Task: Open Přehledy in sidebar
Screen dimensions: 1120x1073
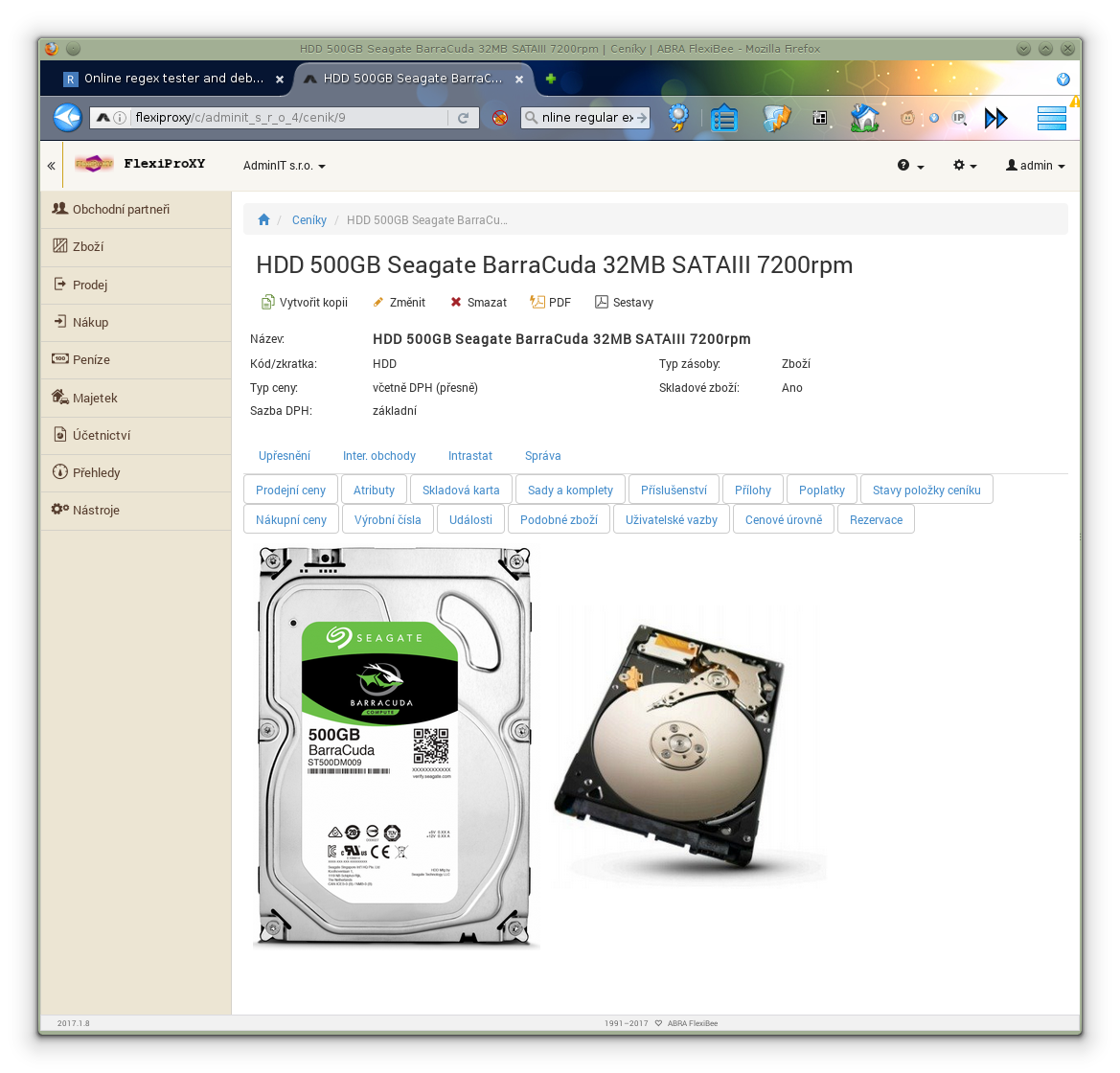Action: coord(136,473)
